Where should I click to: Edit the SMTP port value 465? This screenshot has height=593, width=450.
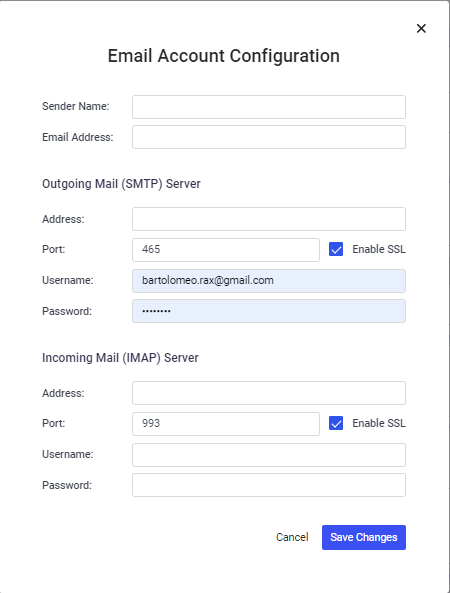[226, 250]
